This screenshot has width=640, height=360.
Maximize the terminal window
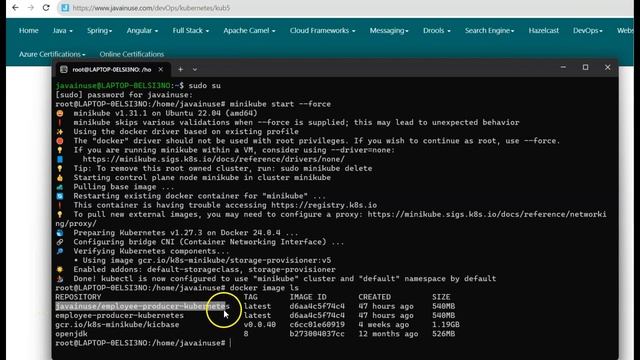click(585, 67)
